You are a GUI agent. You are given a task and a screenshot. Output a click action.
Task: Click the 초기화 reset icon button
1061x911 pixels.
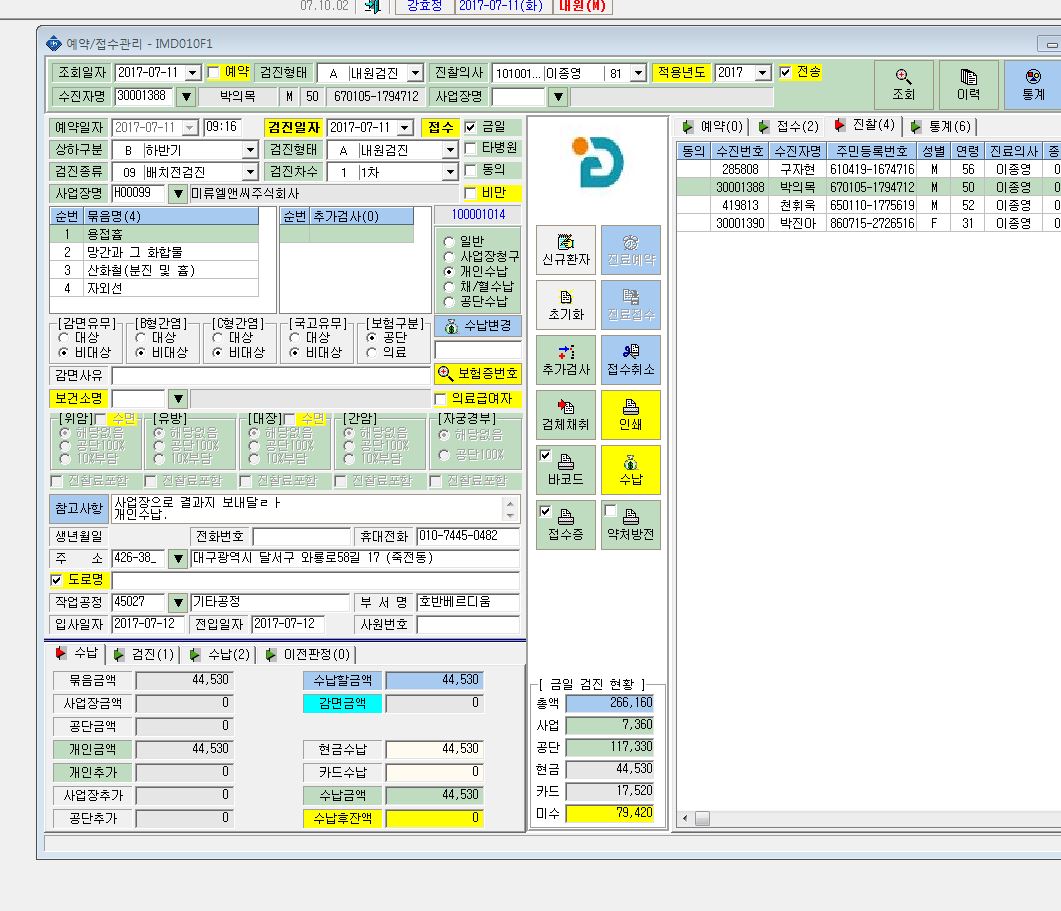click(x=566, y=305)
